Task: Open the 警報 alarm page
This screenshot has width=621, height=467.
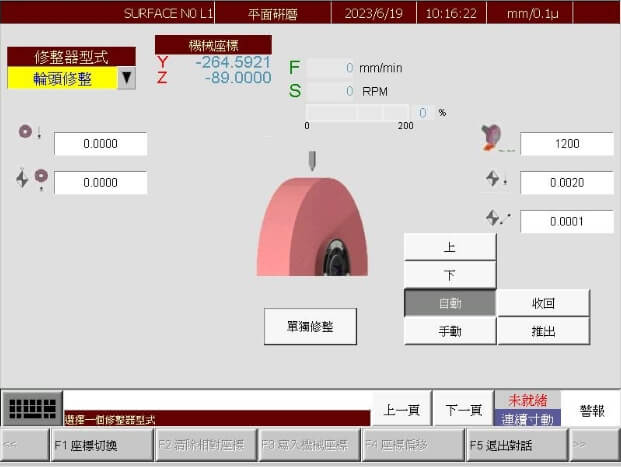Action: (x=592, y=410)
